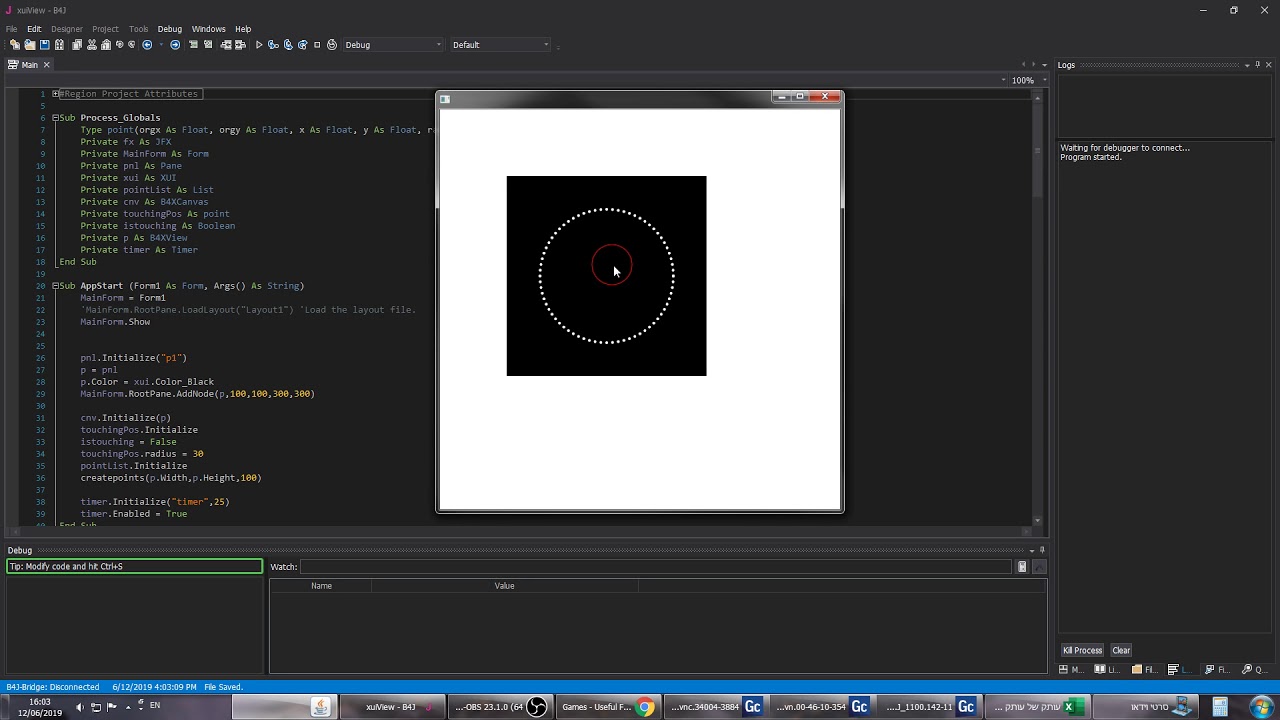Pin the Logs panel
1280x720 pixels.
[1258, 65]
